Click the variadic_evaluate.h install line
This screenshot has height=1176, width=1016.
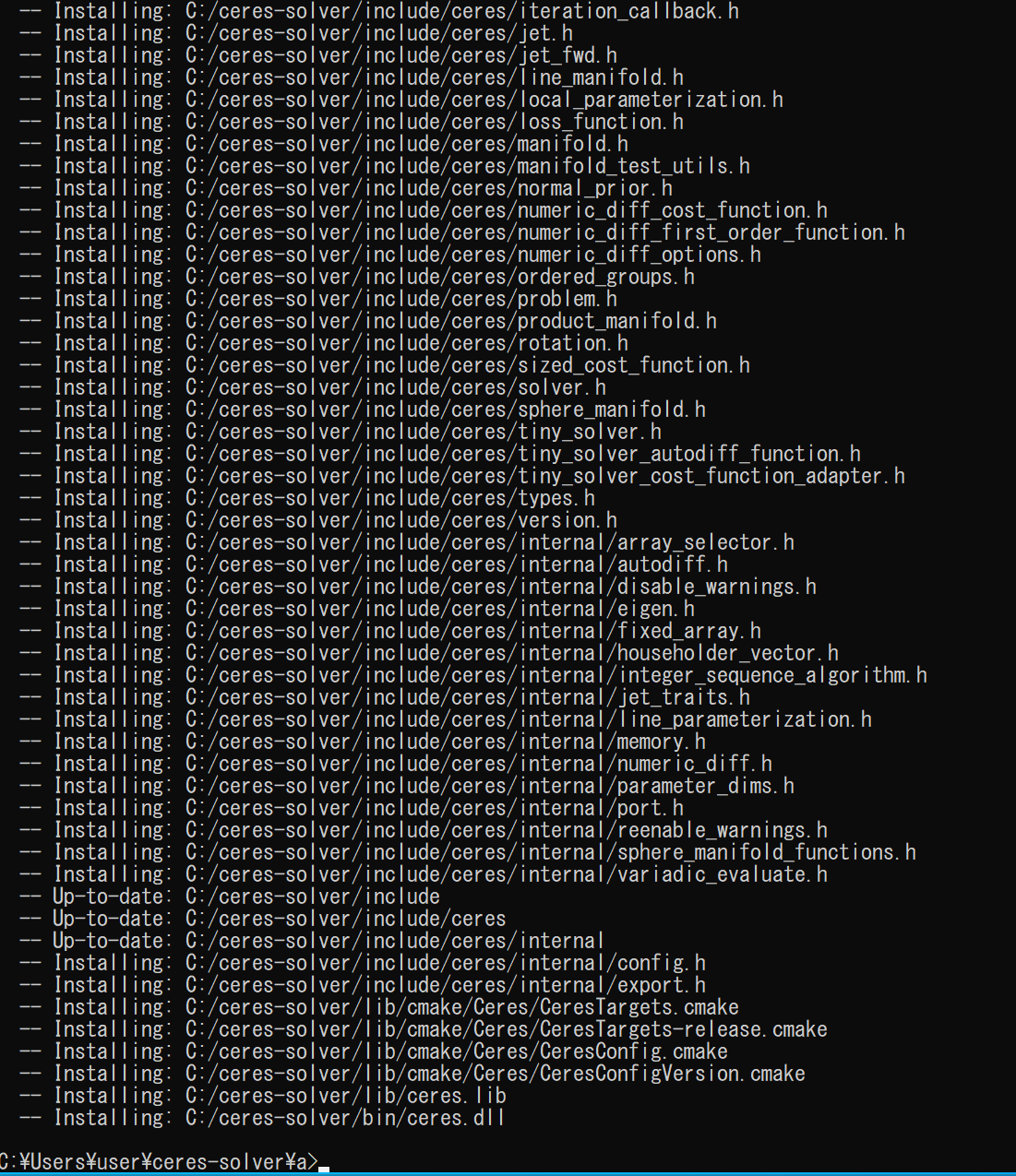pos(423,874)
